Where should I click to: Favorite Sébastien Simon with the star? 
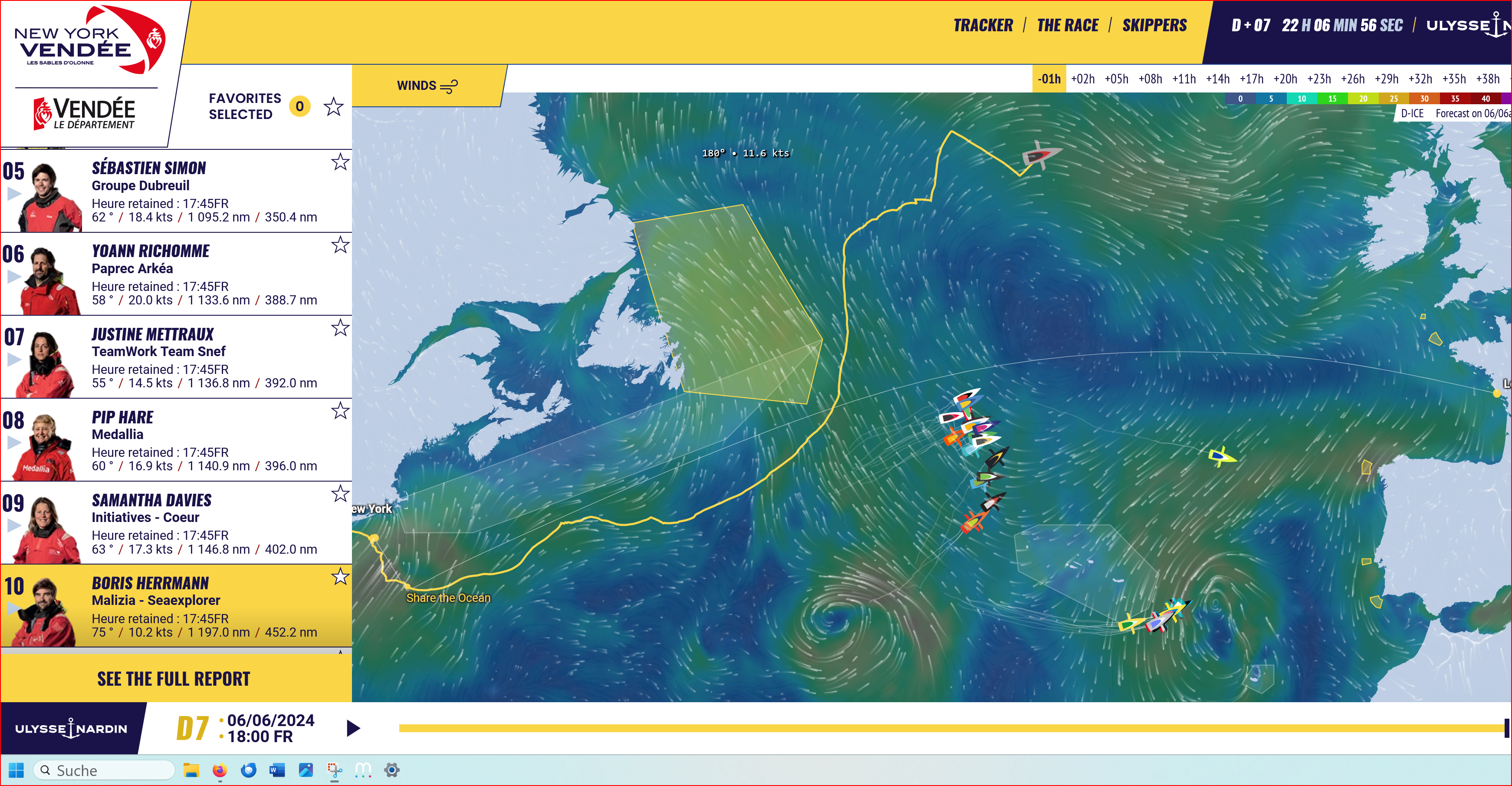pyautogui.click(x=340, y=162)
